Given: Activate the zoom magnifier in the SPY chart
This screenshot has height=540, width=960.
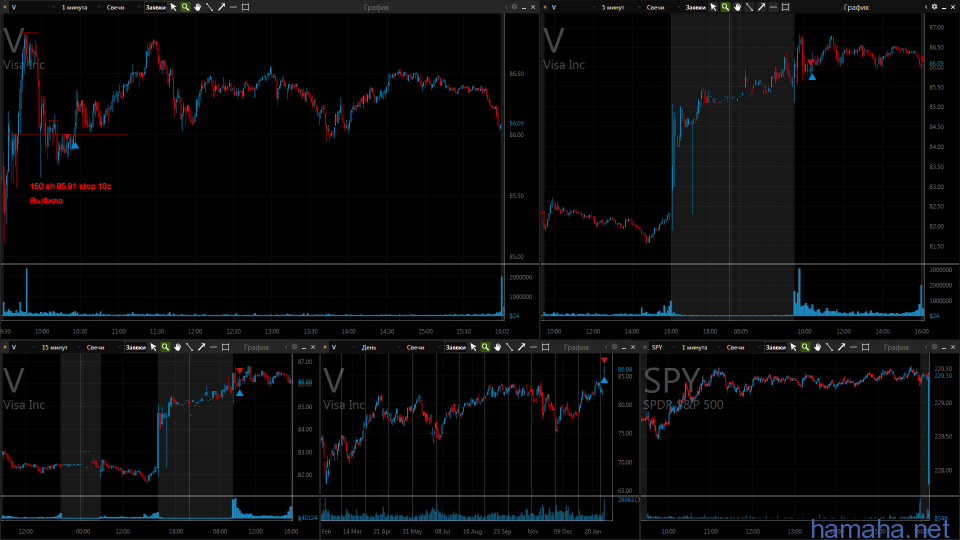Looking at the screenshot, I should coord(805,347).
